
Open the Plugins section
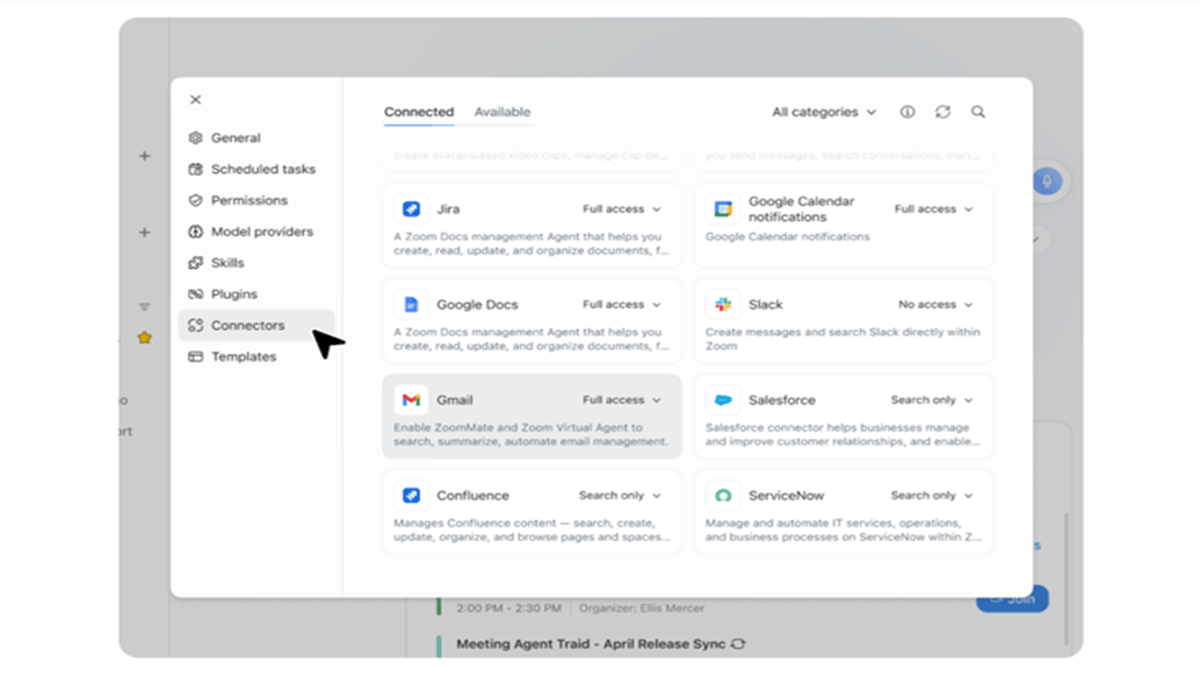pyautogui.click(x=256, y=294)
